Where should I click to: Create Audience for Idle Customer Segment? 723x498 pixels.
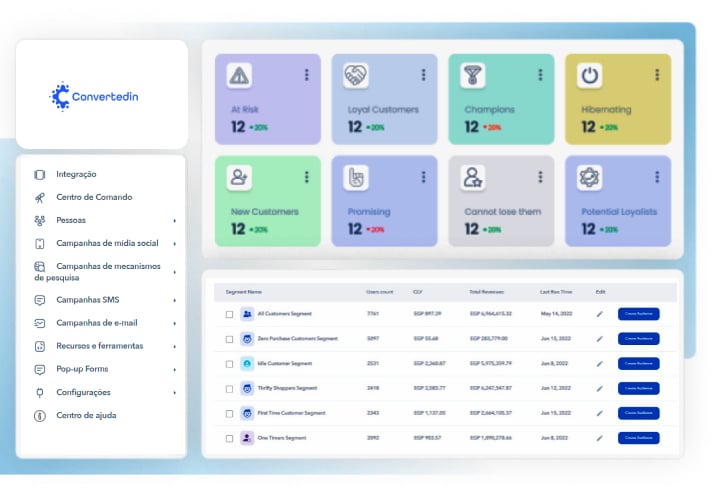coord(639,364)
